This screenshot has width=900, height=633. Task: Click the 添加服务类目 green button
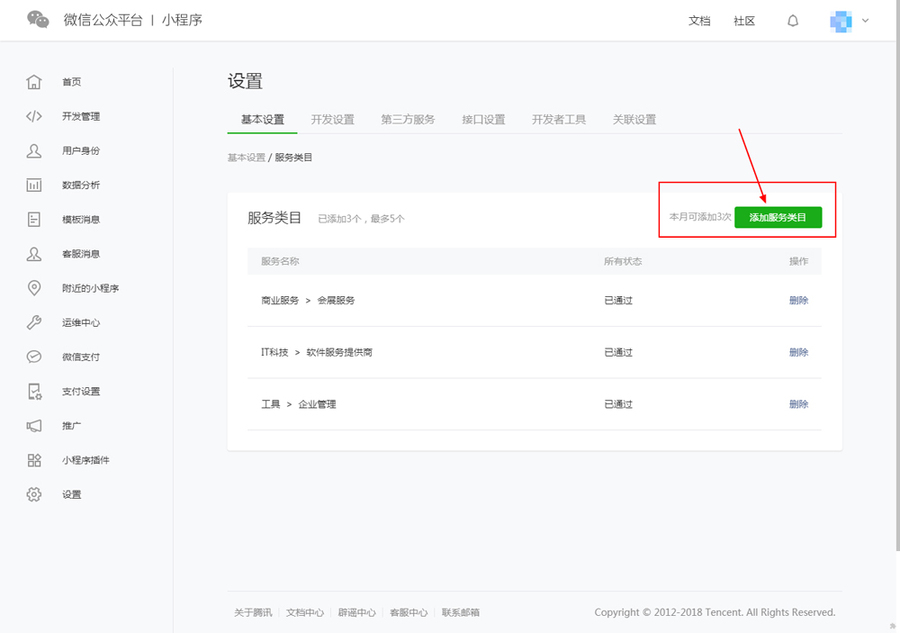pyautogui.click(x=778, y=218)
